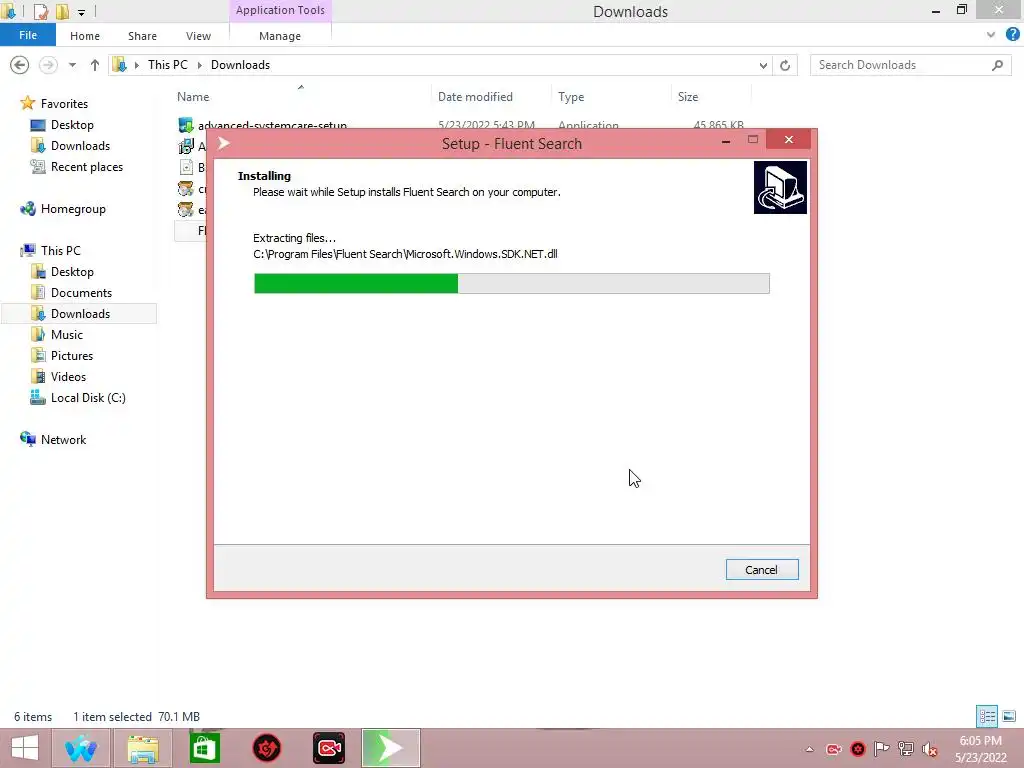Image resolution: width=1024 pixels, height=768 pixels.
Task: Click the network tray icon
Action: coord(905,749)
